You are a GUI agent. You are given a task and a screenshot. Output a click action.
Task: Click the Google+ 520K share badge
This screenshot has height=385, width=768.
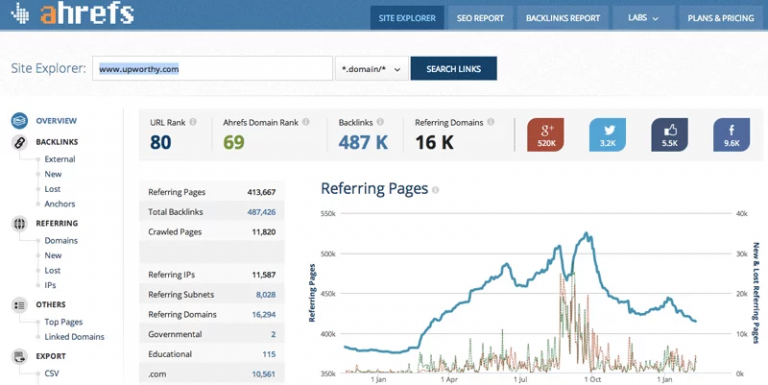coord(546,135)
